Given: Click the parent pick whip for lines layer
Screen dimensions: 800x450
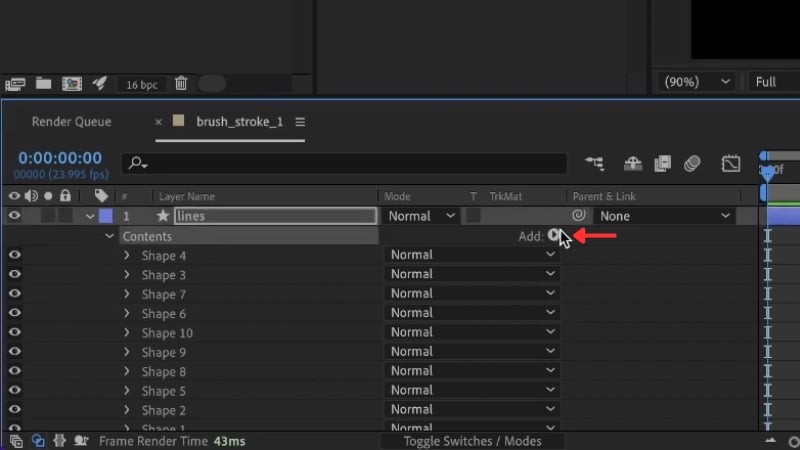Looking at the screenshot, I should point(579,215).
